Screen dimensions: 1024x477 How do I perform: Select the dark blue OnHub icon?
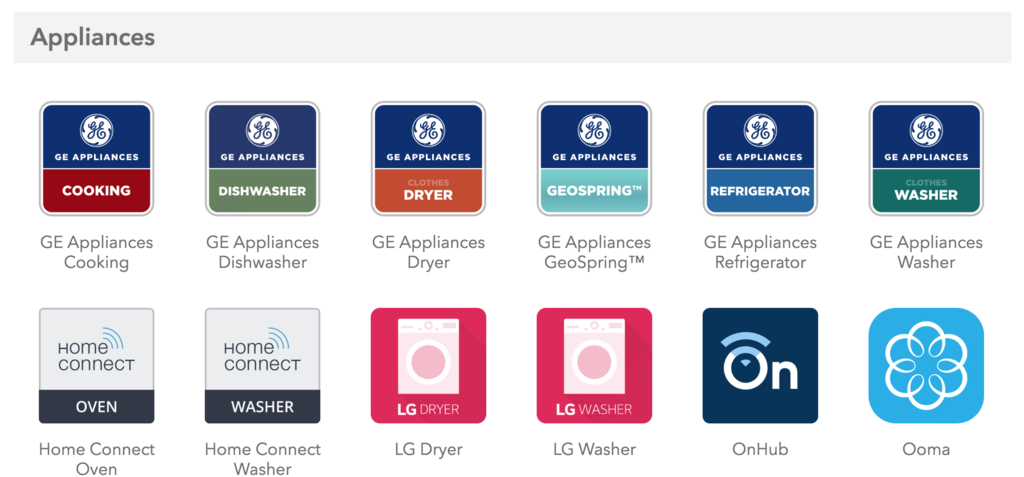click(x=760, y=366)
